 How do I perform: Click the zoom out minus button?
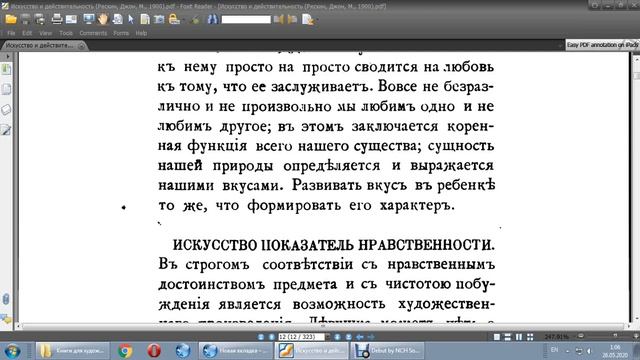pyautogui.click(x=581, y=336)
